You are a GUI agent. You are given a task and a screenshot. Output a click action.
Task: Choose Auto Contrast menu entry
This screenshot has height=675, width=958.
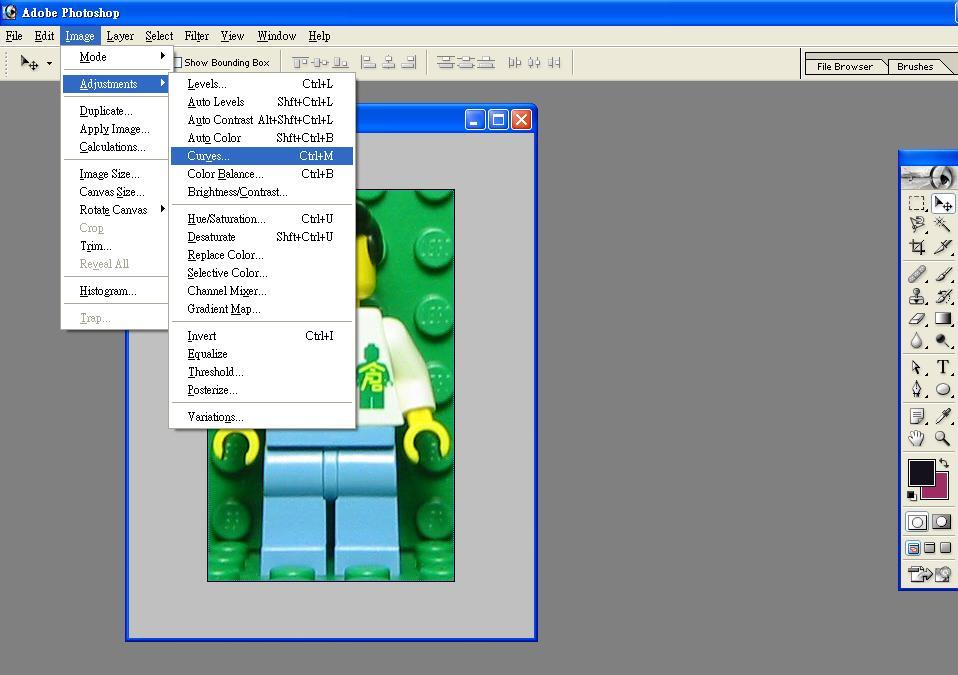261,120
